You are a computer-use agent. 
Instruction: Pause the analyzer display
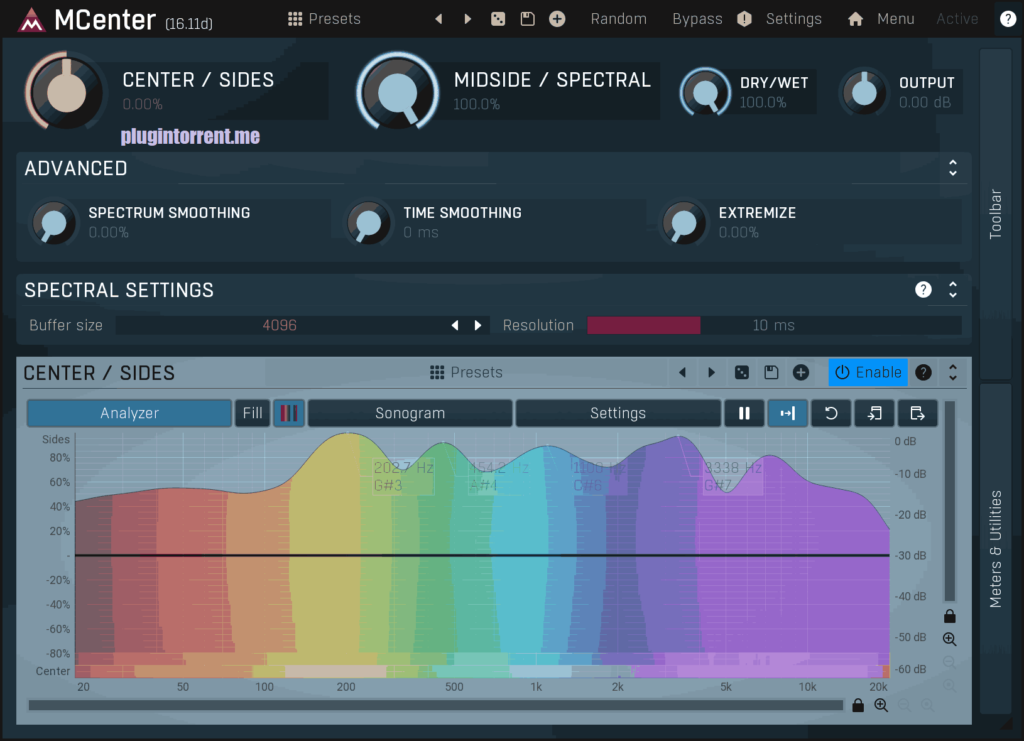tap(744, 413)
